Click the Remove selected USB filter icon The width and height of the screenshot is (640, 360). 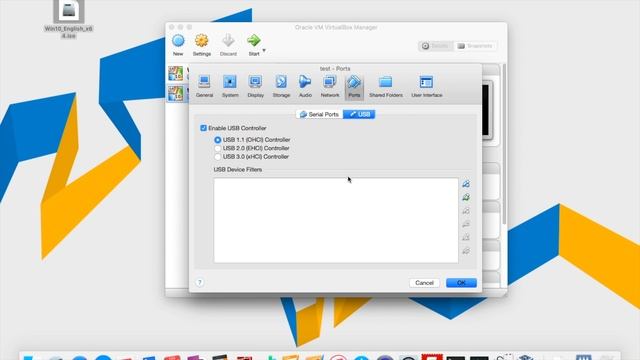[466, 224]
